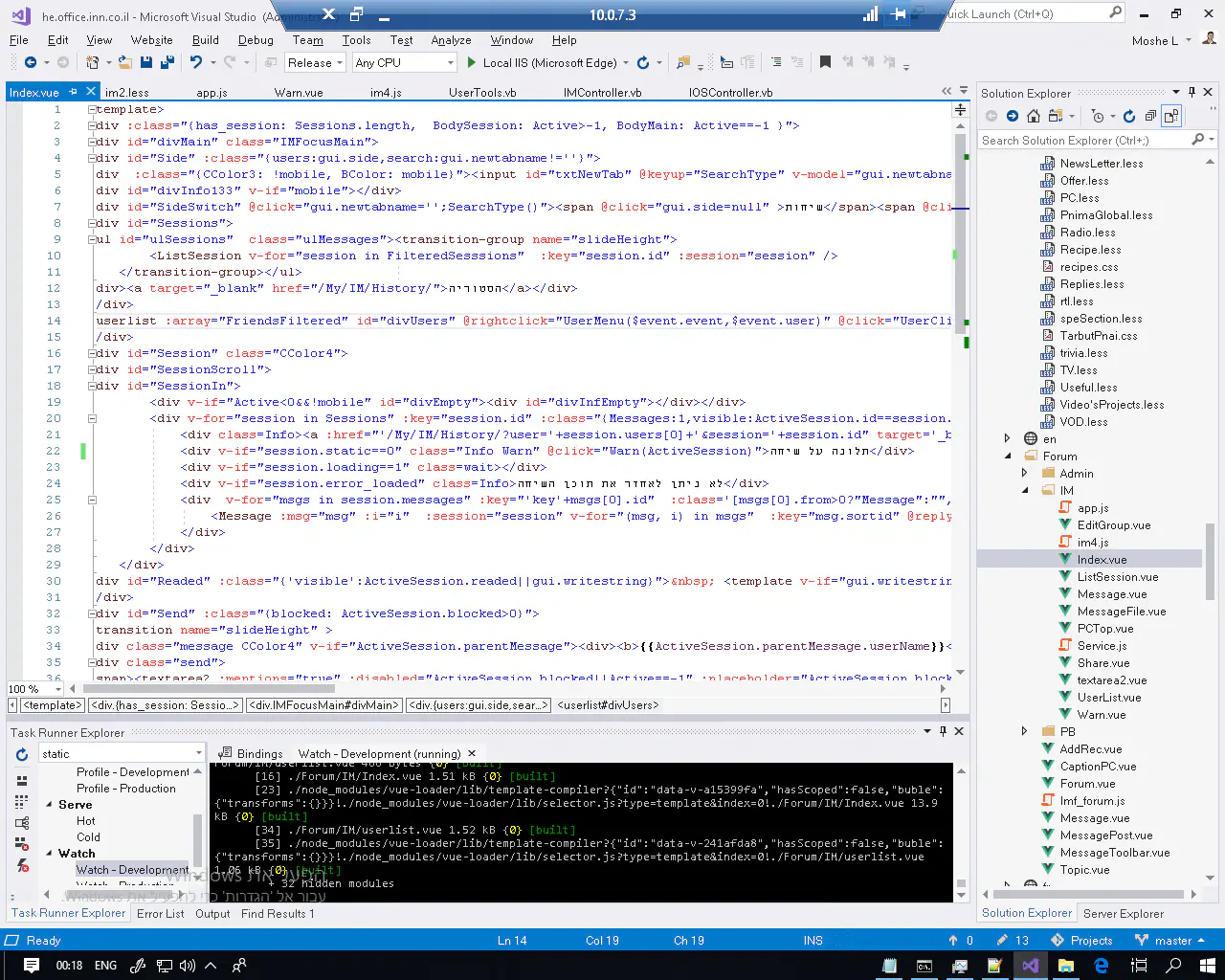
Task: Open Edge from the Windows taskbar
Action: pos(1102,966)
